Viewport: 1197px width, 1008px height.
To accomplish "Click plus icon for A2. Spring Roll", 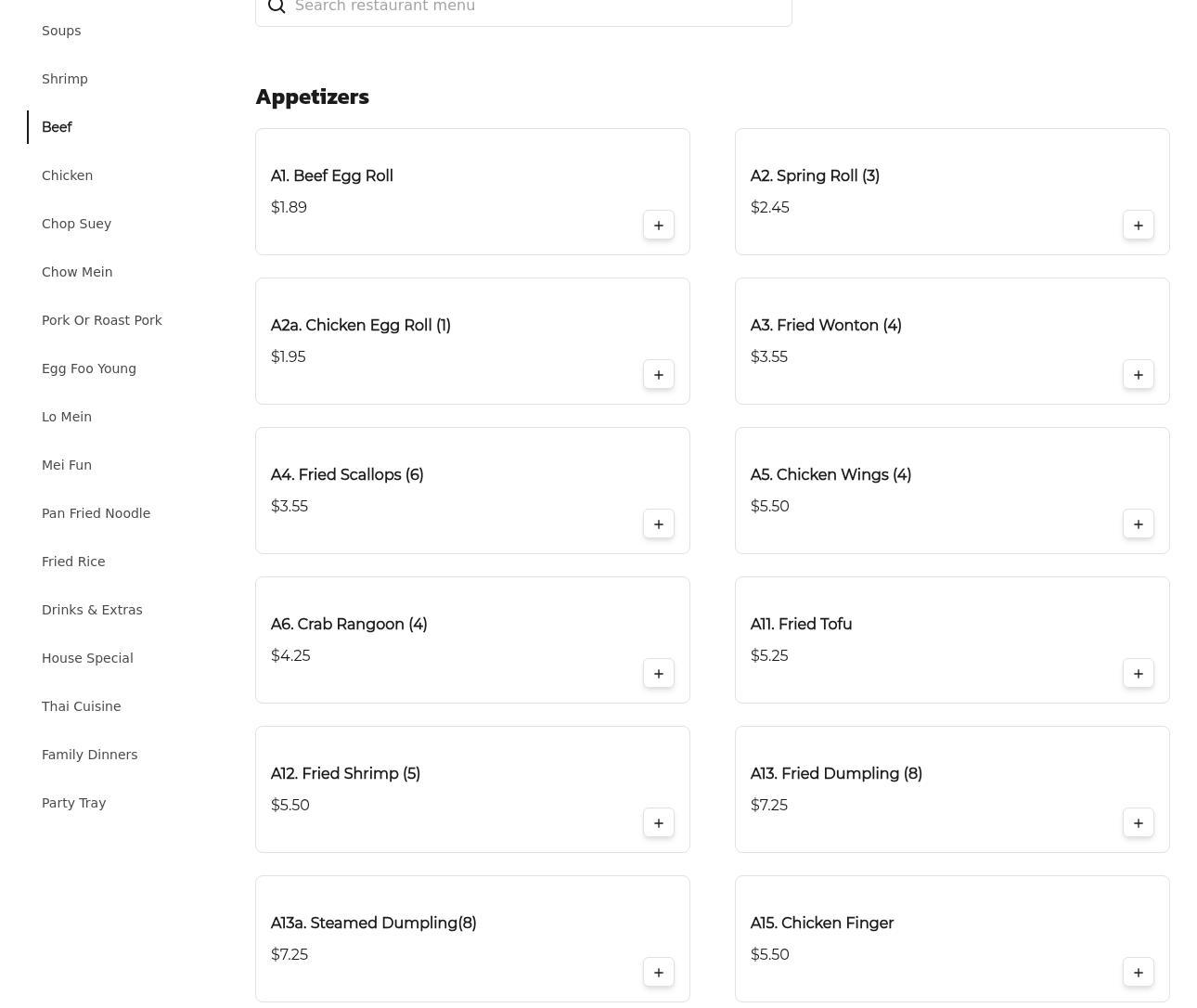I will [1139, 226].
